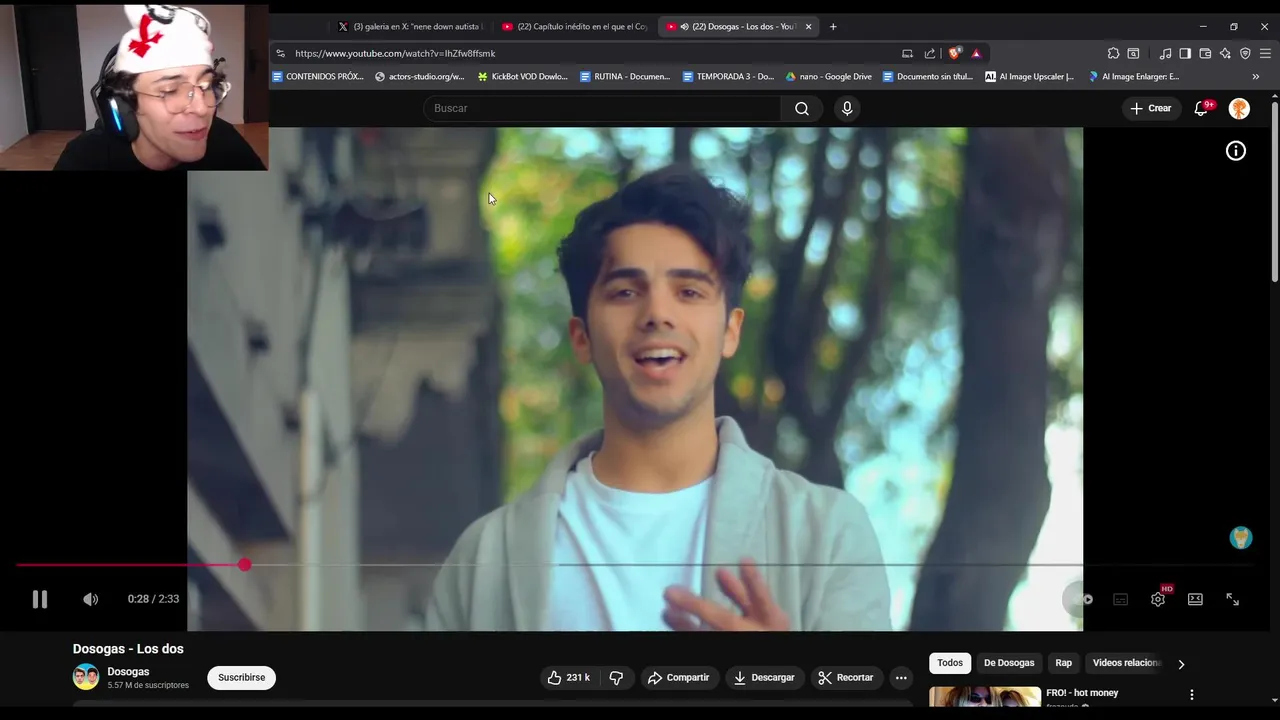Open the RUTINA - Documento bookmark
The image size is (1280, 720).
[x=625, y=77]
